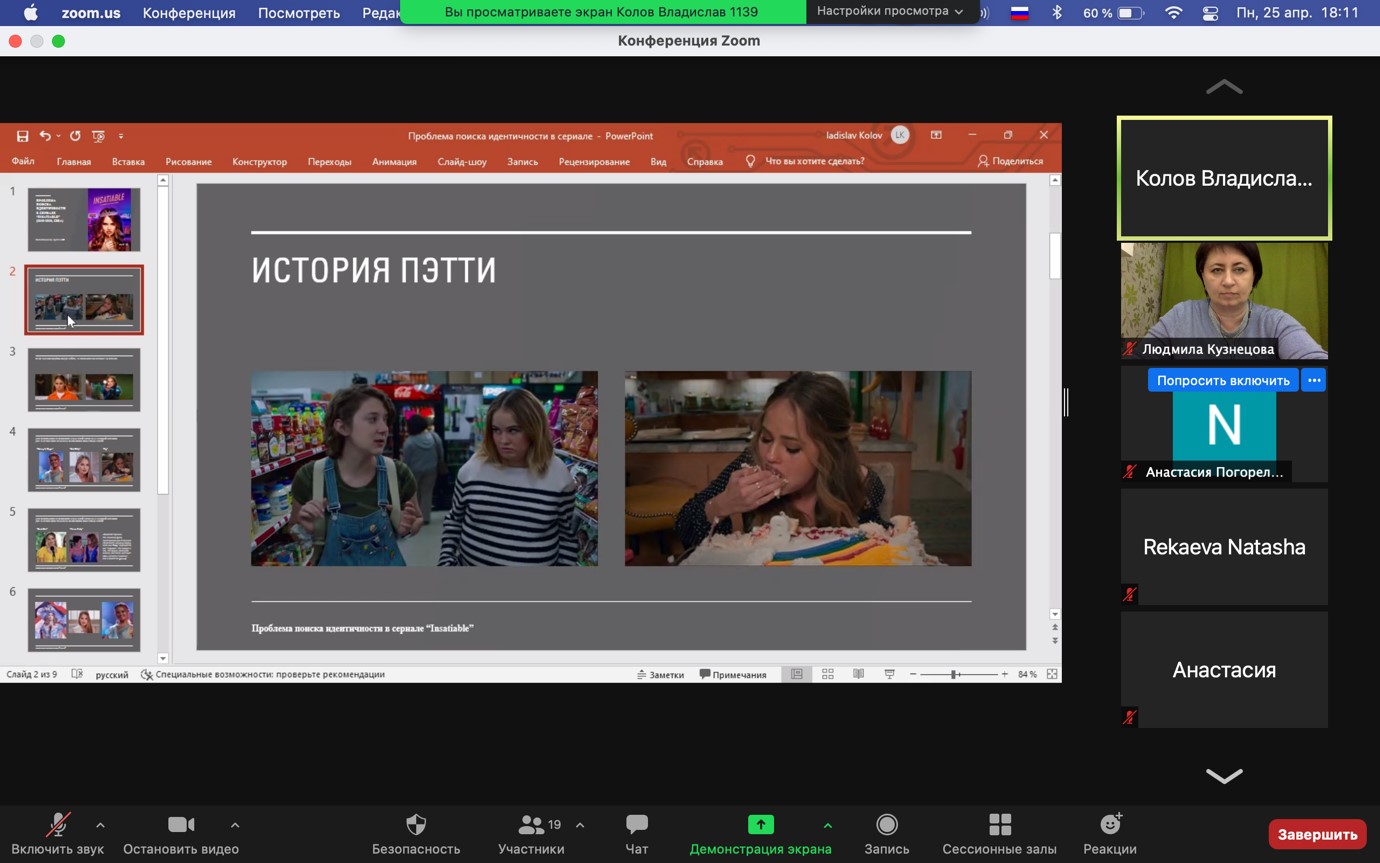
Task: Select slide 4 thumbnail in slide panel
Action: tap(84, 459)
